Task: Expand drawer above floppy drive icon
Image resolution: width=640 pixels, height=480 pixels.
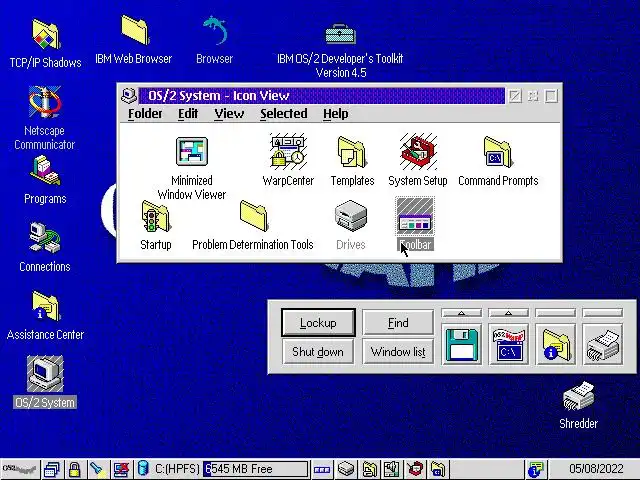Action: [x=462, y=313]
